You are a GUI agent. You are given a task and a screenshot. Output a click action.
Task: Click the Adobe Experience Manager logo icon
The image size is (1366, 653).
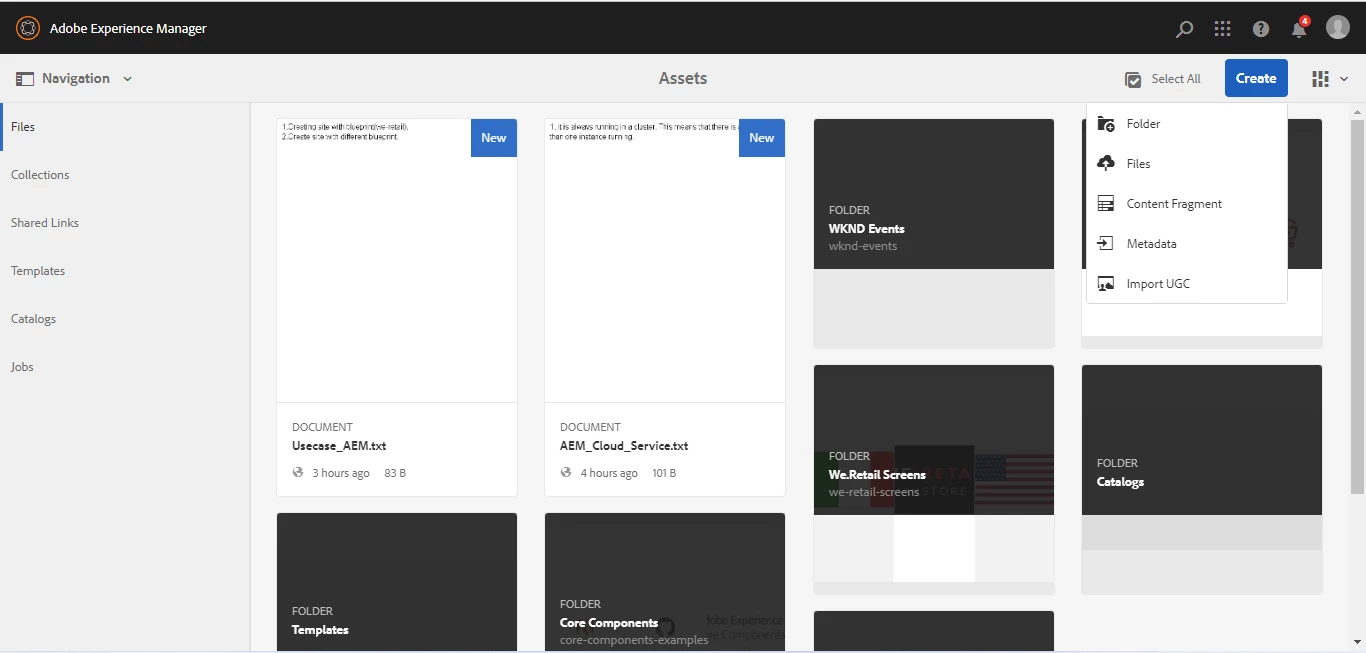coord(27,28)
